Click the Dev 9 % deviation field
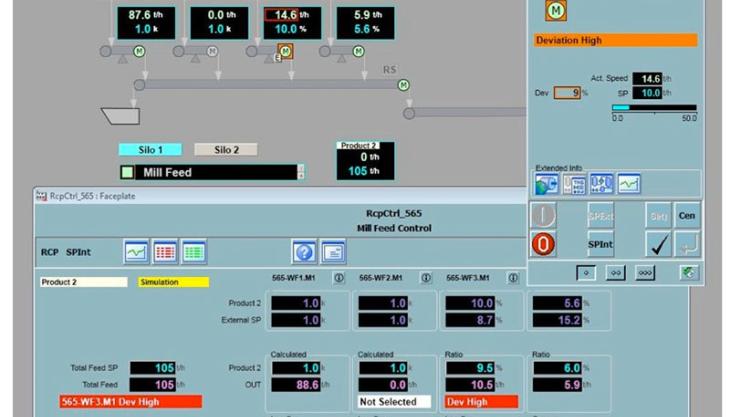The height and width of the screenshot is (417, 730). point(567,93)
